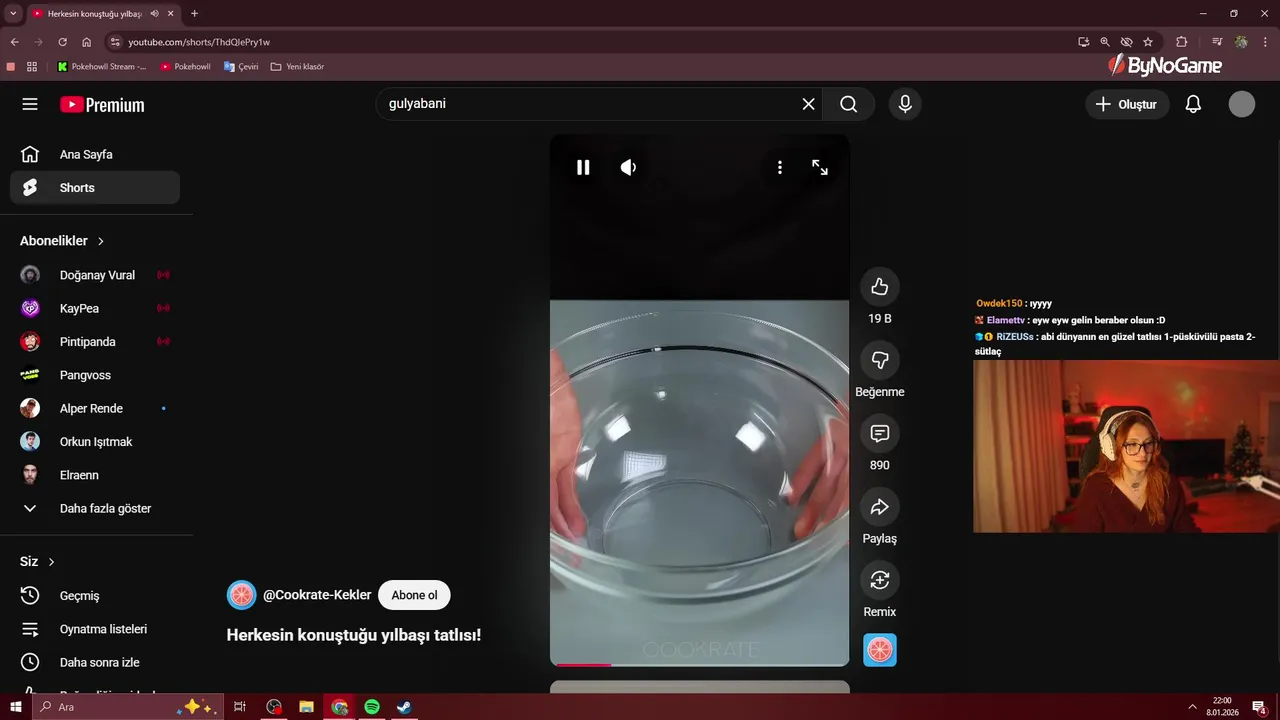Open the @Cookrate-Kekler channel link
This screenshot has height=720, width=1280.
317,595
